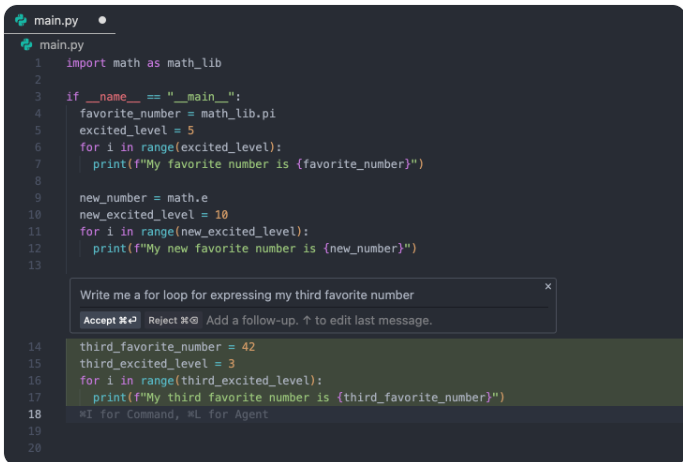Click the value 42 in the suggested code
The width and height of the screenshot is (683, 462).
click(x=249, y=347)
